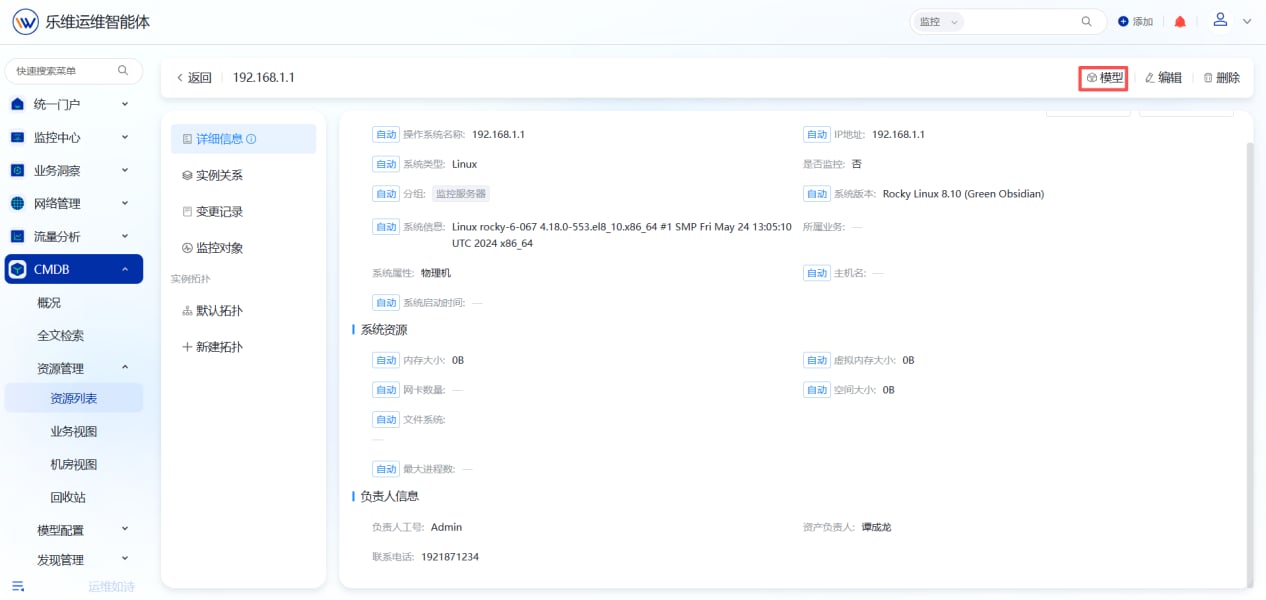
Task: Click the 编辑 pencil icon
Action: pyautogui.click(x=1150, y=78)
